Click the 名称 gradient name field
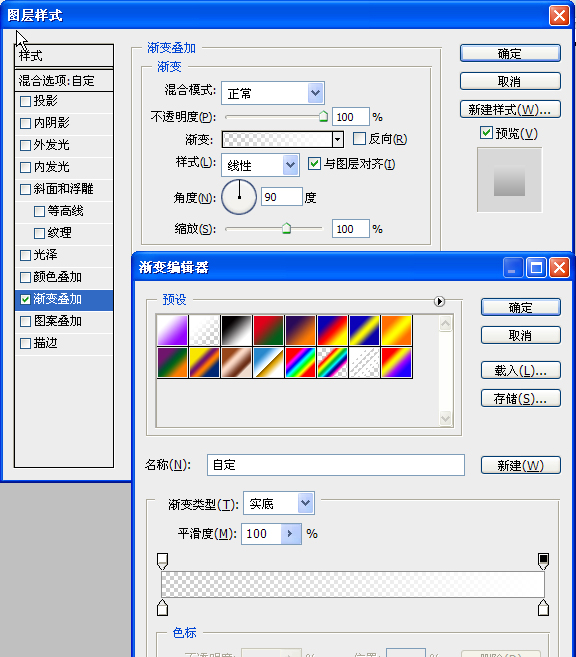576x657 pixels. 336,465
